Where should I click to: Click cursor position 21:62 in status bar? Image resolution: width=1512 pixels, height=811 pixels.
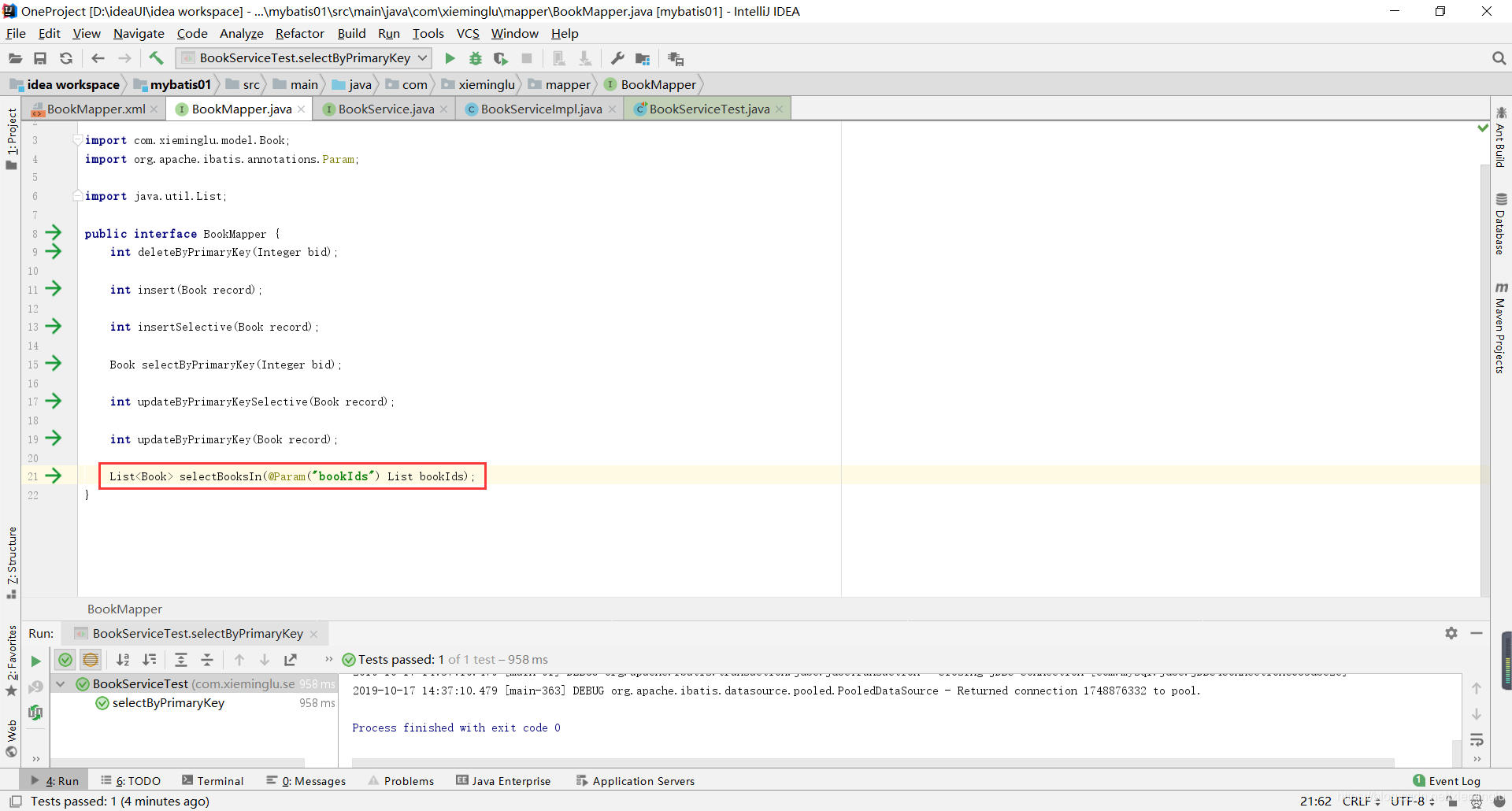(1315, 801)
